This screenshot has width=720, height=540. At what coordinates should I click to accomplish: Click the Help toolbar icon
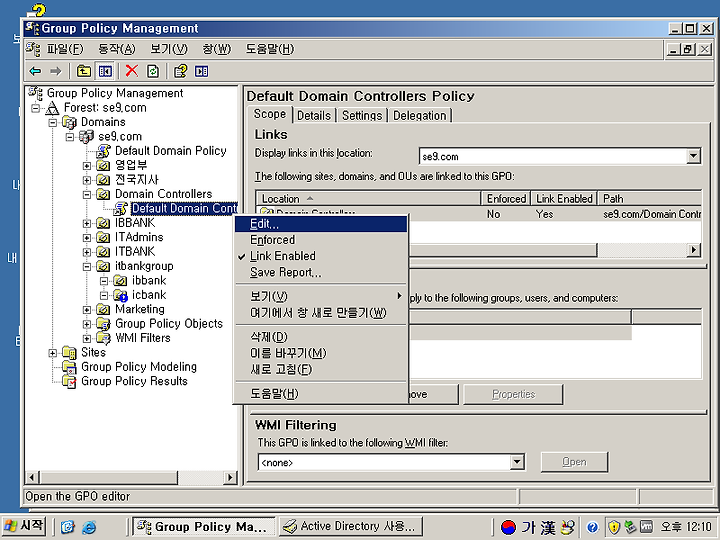point(180,71)
